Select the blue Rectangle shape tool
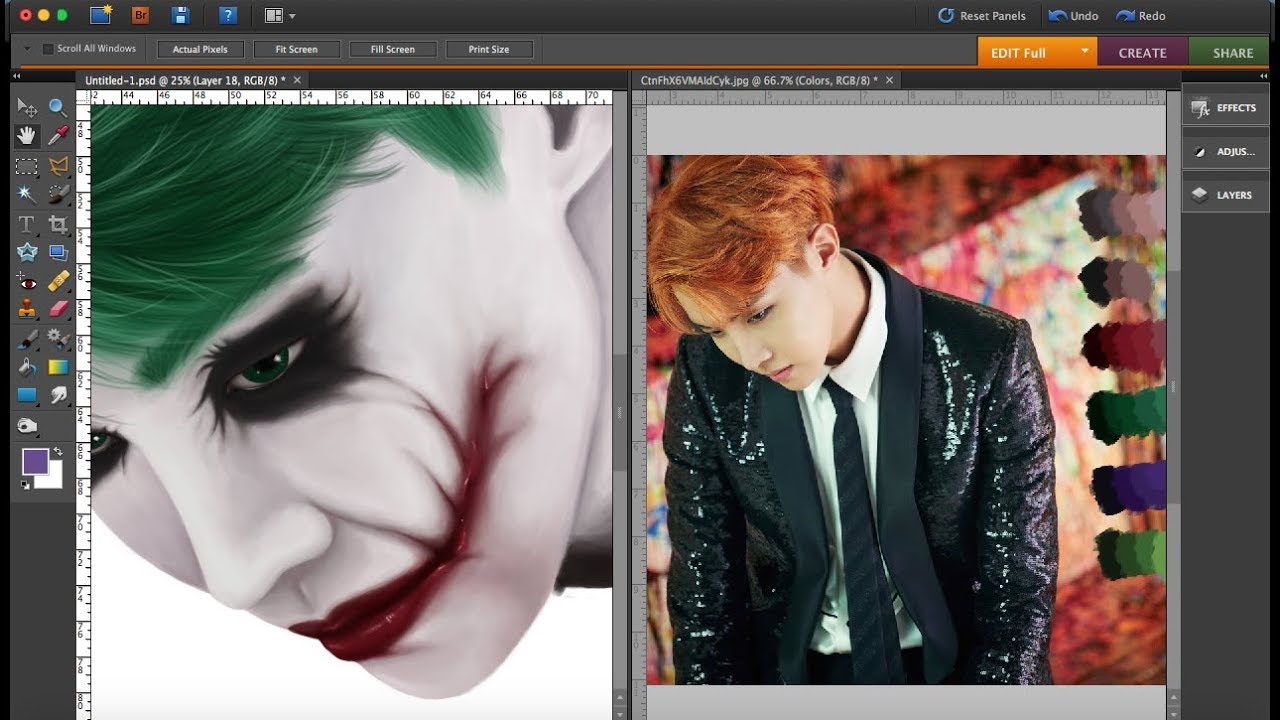 [x=27, y=396]
